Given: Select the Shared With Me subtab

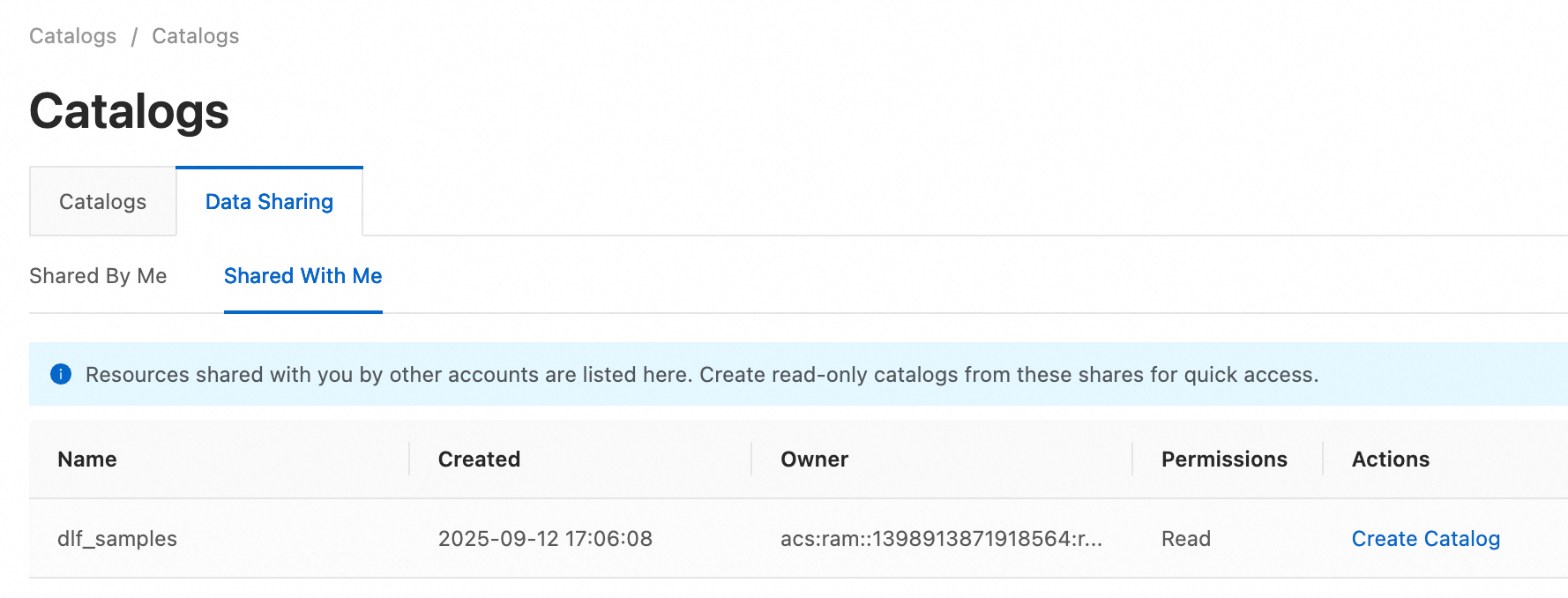Looking at the screenshot, I should [302, 276].
